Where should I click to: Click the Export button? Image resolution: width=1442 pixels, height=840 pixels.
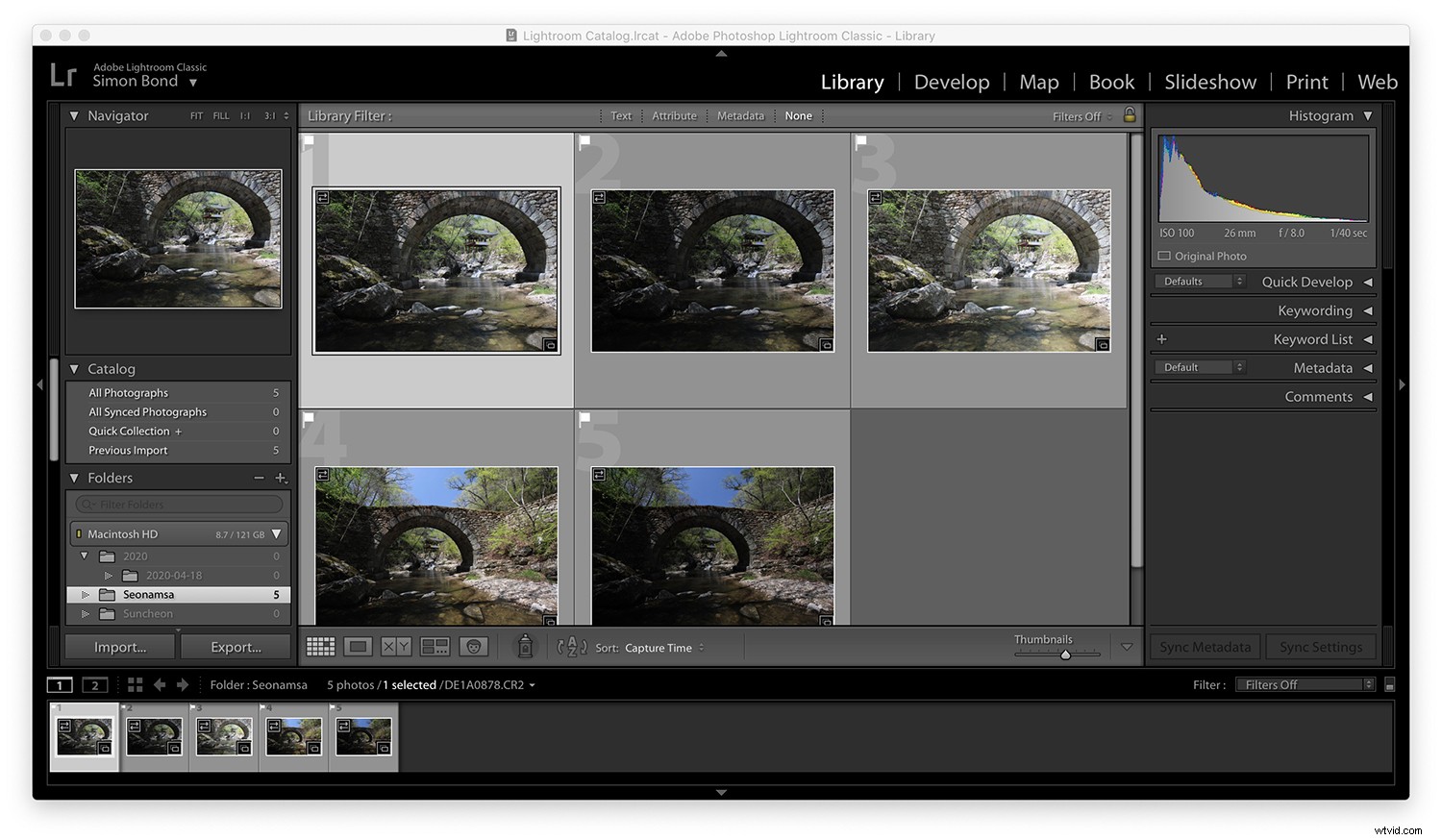click(235, 646)
